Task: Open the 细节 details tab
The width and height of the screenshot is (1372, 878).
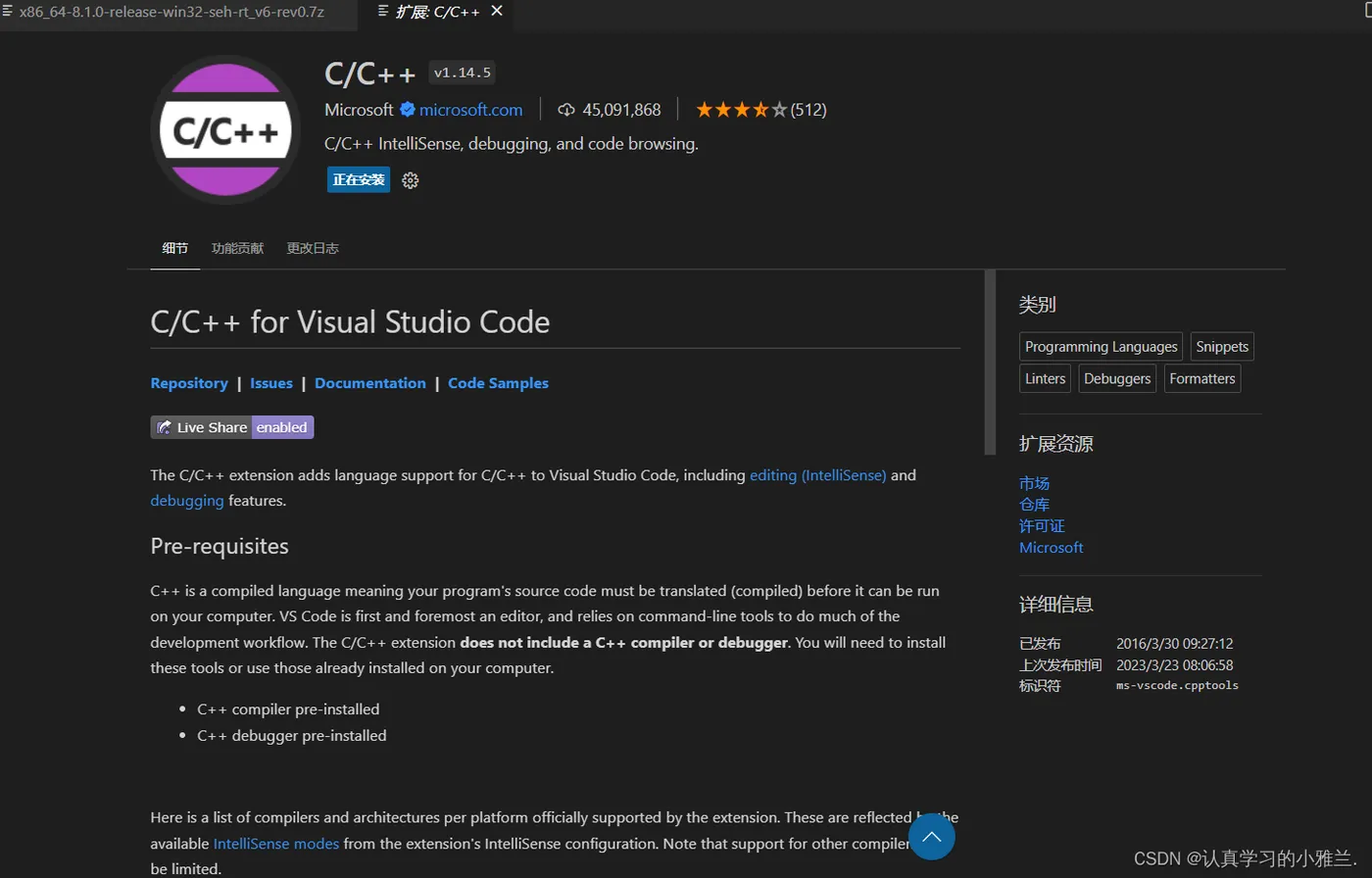Action: tap(175, 248)
